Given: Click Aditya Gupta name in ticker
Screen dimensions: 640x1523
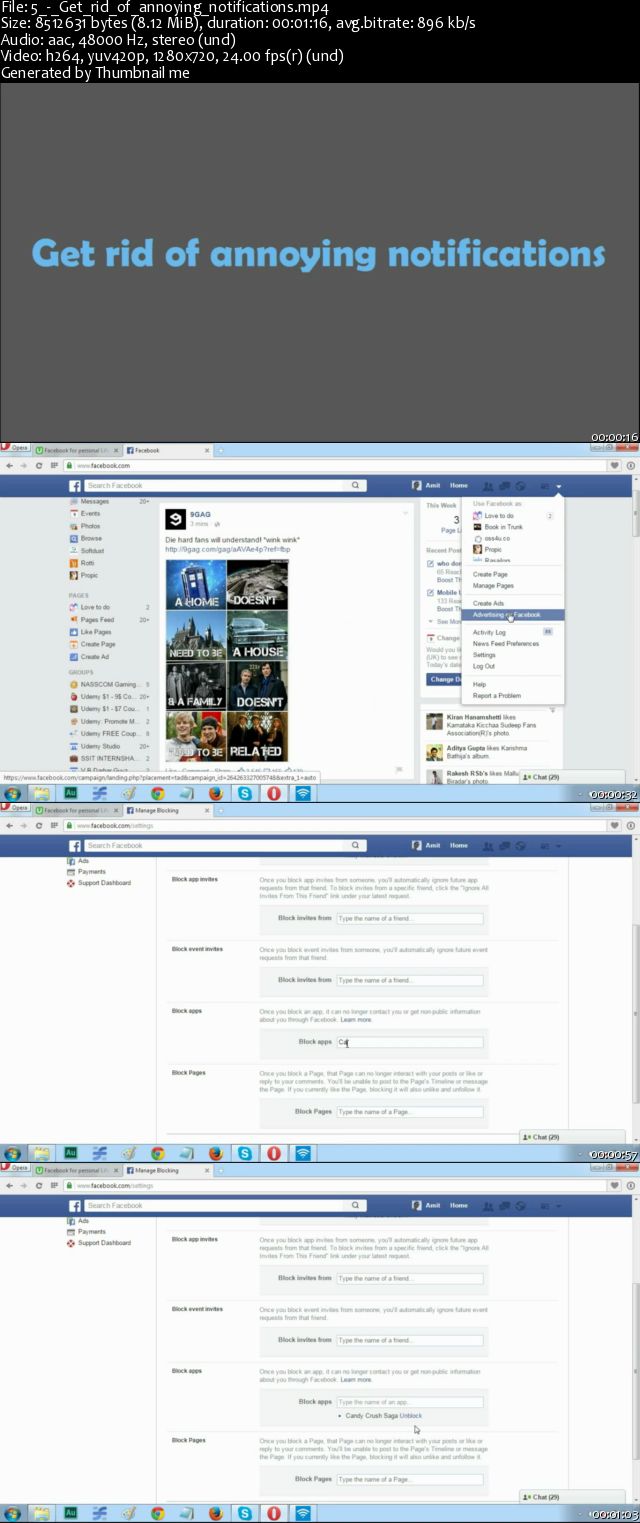Looking at the screenshot, I should (467, 748).
